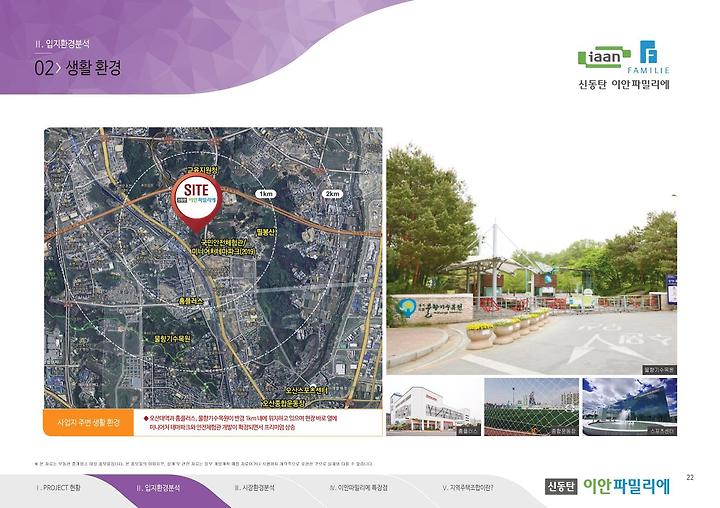Click the red SITE location pin on the map
This screenshot has height=508, width=720.
[197, 203]
